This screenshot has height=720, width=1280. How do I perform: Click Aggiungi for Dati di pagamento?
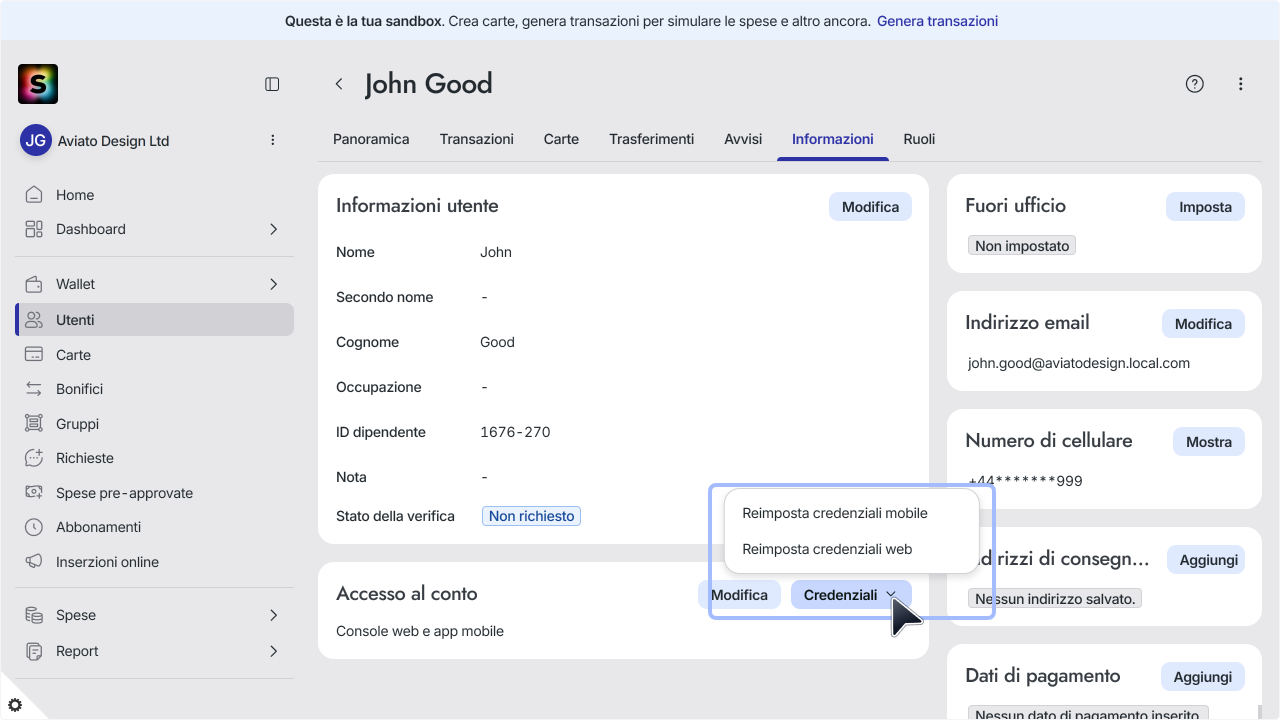(1203, 677)
